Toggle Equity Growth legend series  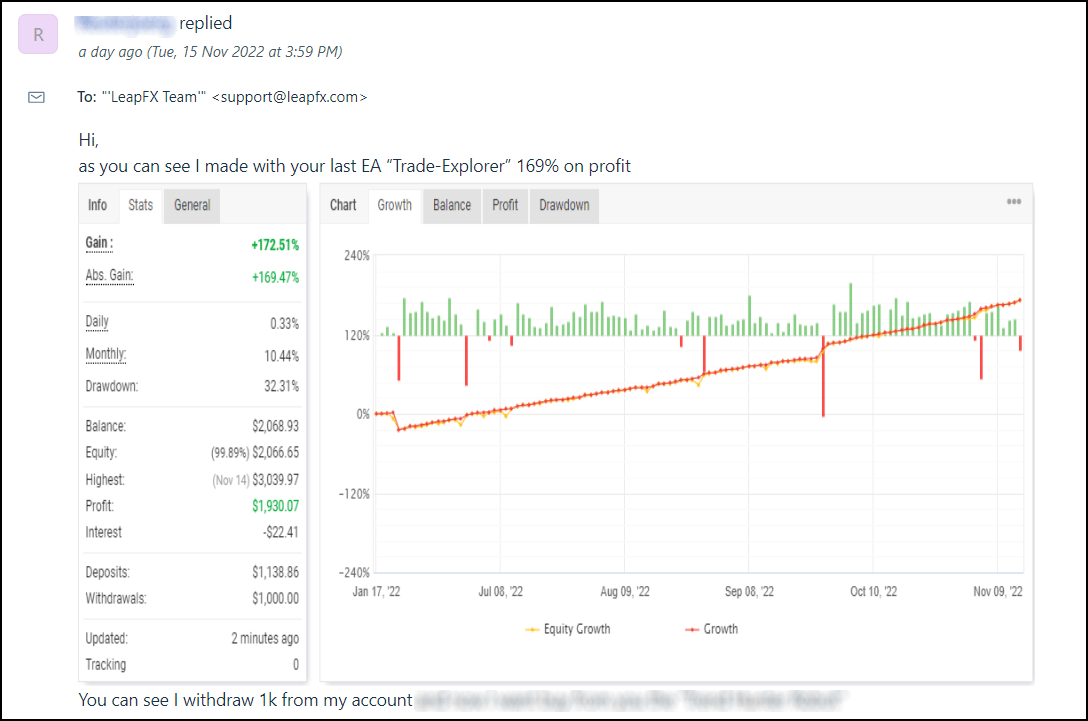point(567,629)
